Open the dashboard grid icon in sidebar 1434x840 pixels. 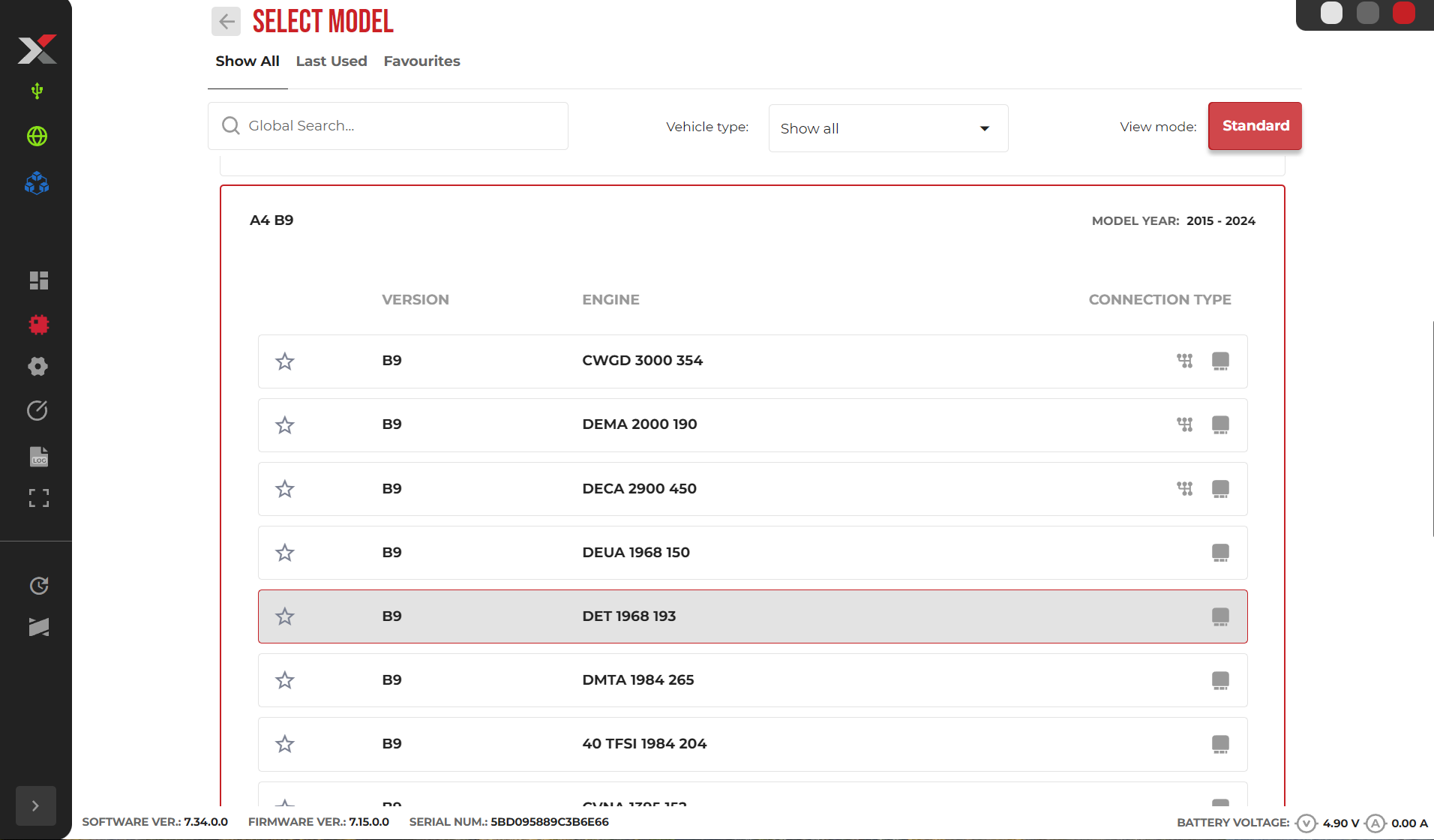pos(38,280)
